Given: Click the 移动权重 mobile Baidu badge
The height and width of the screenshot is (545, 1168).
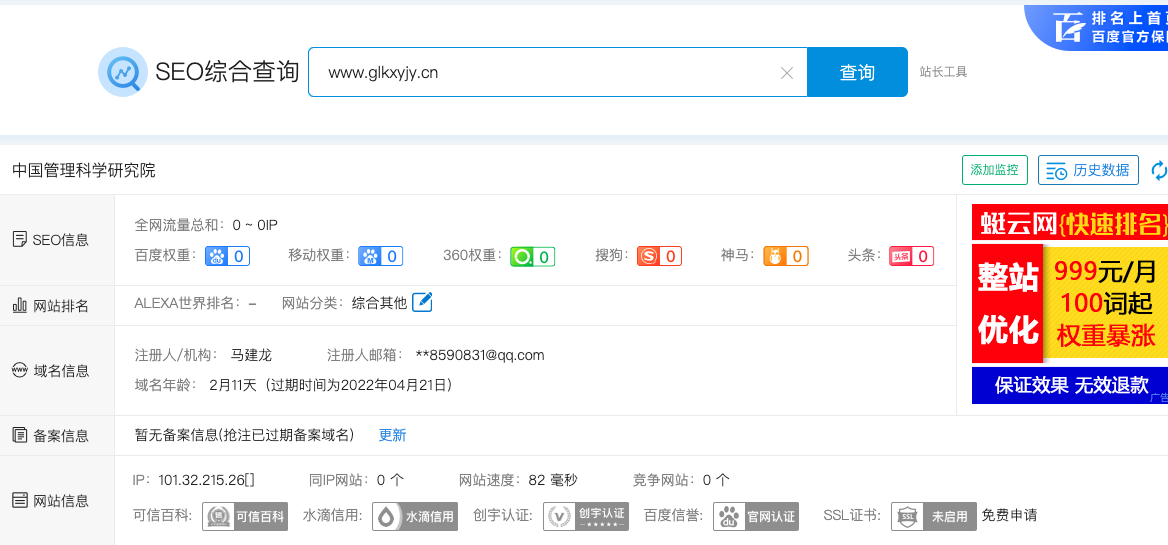Looking at the screenshot, I should click(x=381, y=257).
